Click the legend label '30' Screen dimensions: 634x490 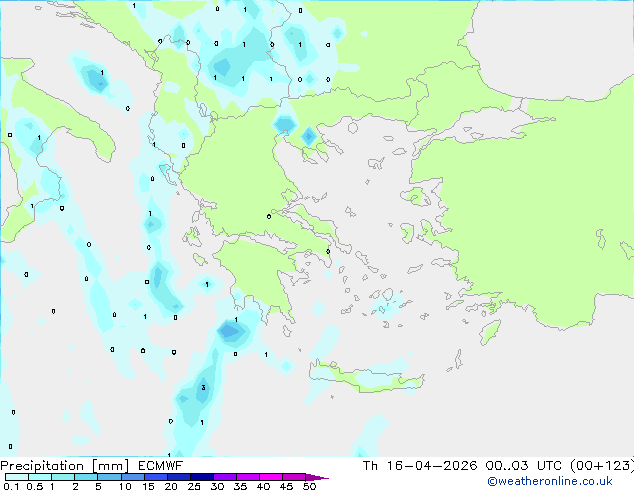click(217, 486)
